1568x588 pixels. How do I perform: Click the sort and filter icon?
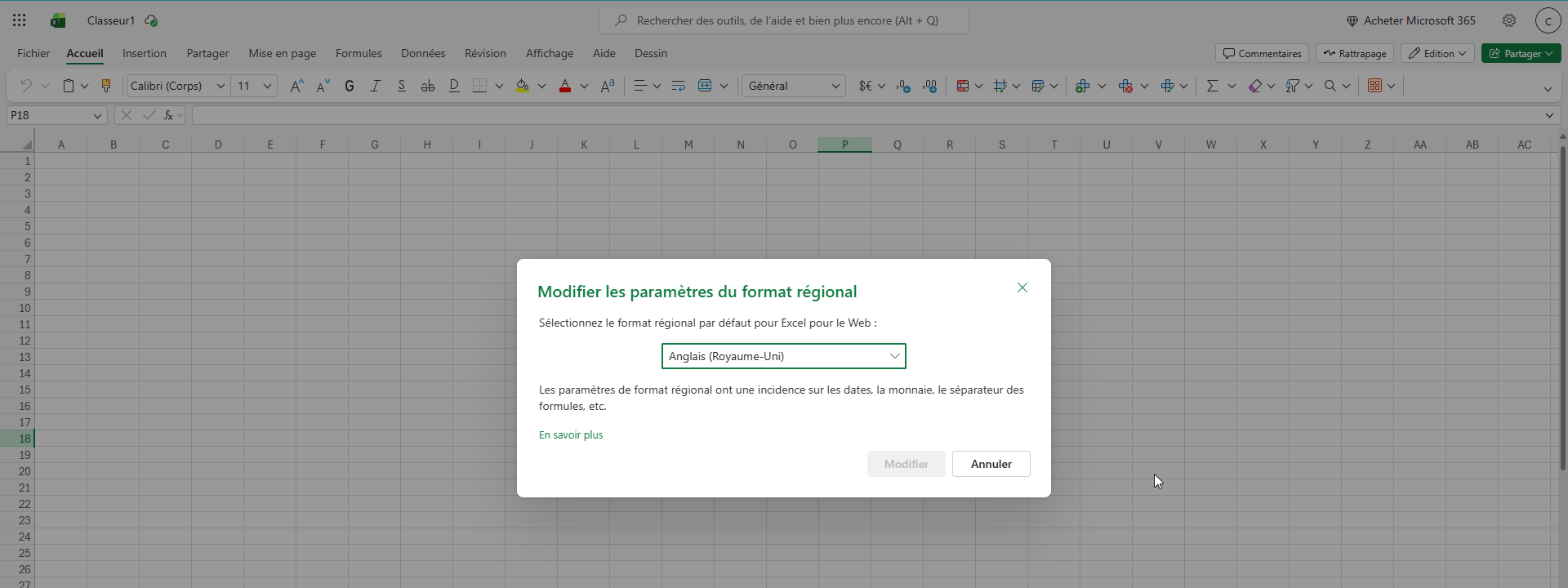point(1292,86)
